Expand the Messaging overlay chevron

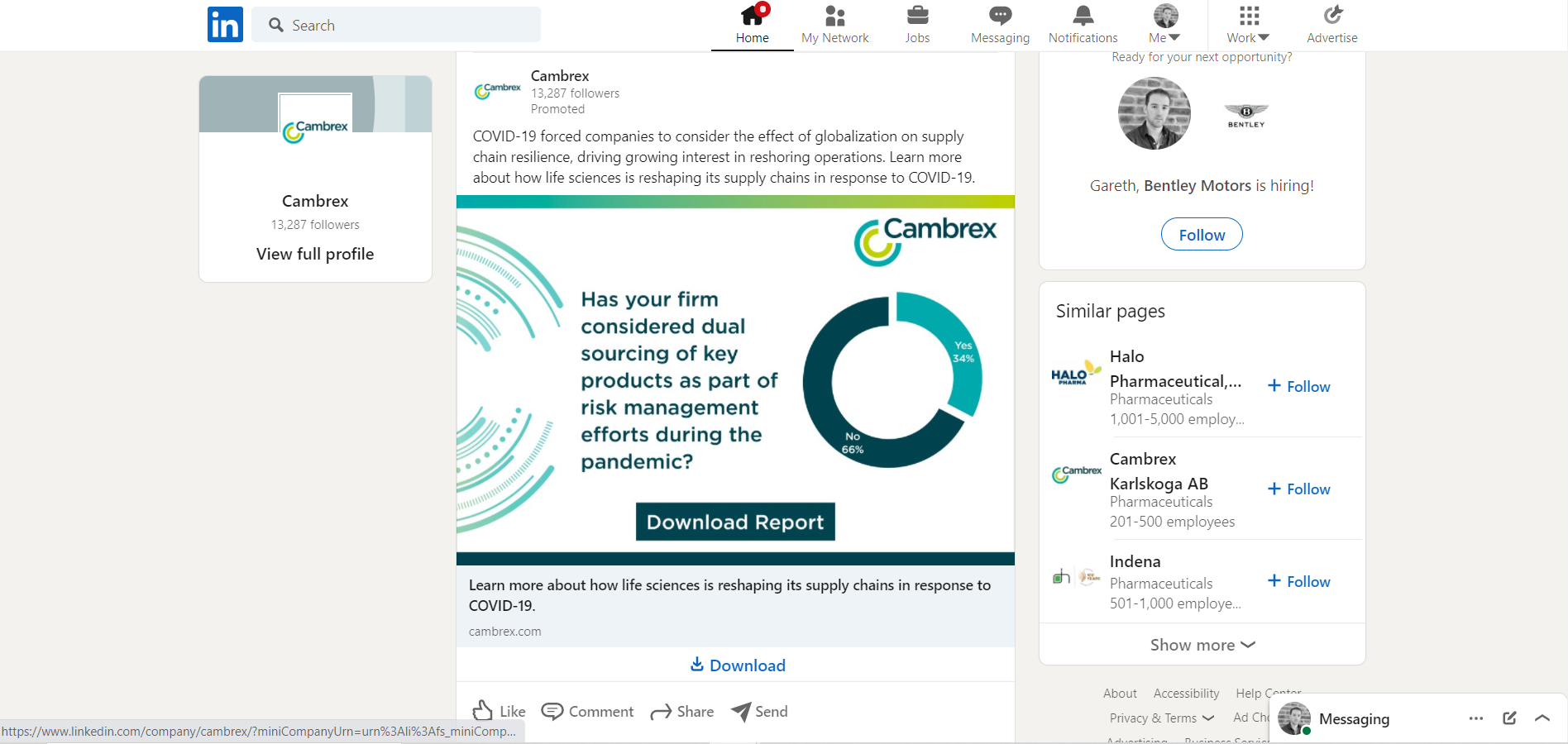[1542, 718]
